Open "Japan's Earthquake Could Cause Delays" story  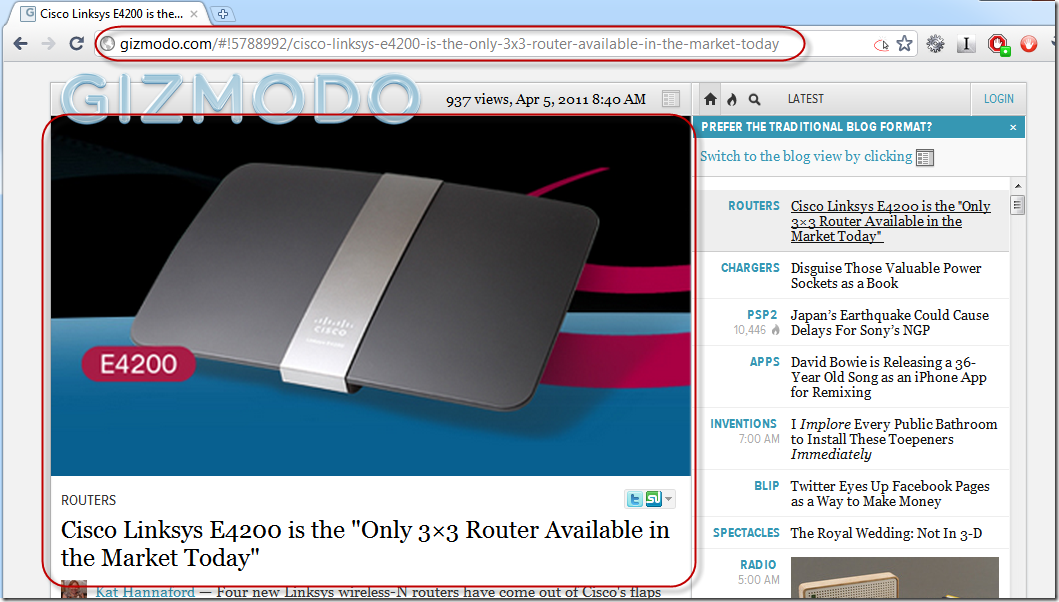[x=889, y=322]
